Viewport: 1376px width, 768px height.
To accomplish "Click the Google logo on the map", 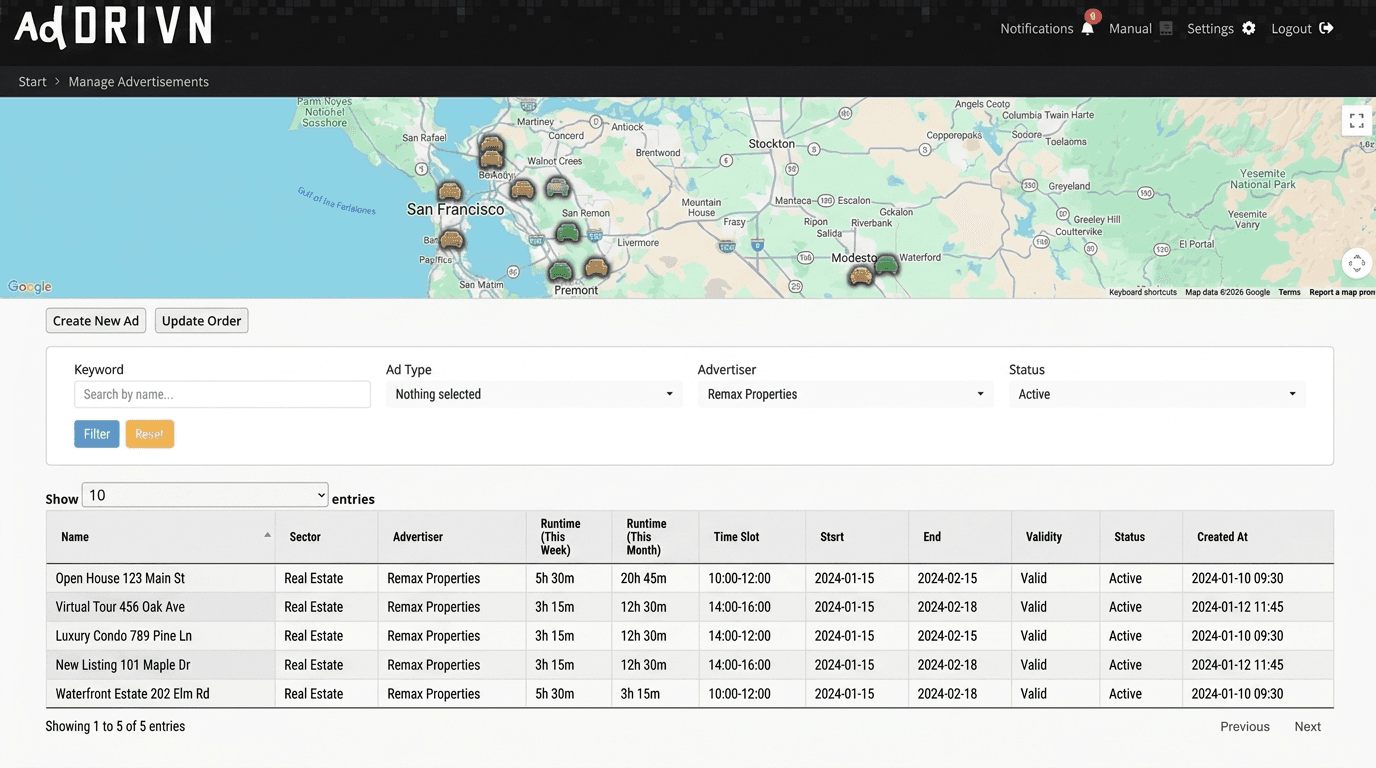I will point(30,287).
